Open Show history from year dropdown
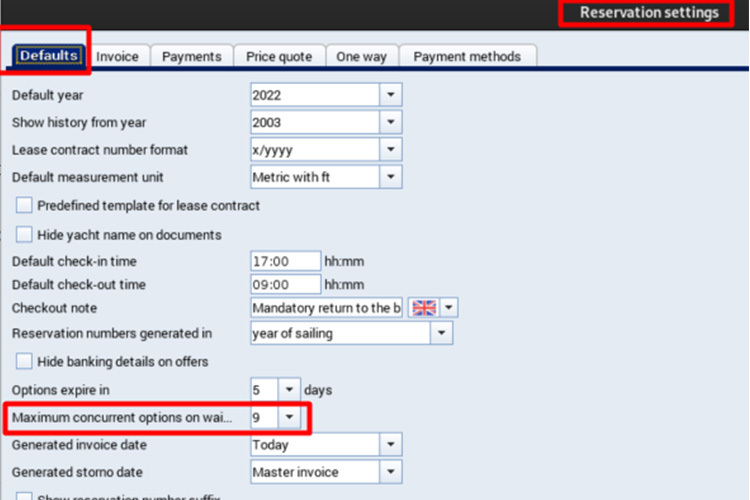The image size is (750, 500). tap(390, 122)
